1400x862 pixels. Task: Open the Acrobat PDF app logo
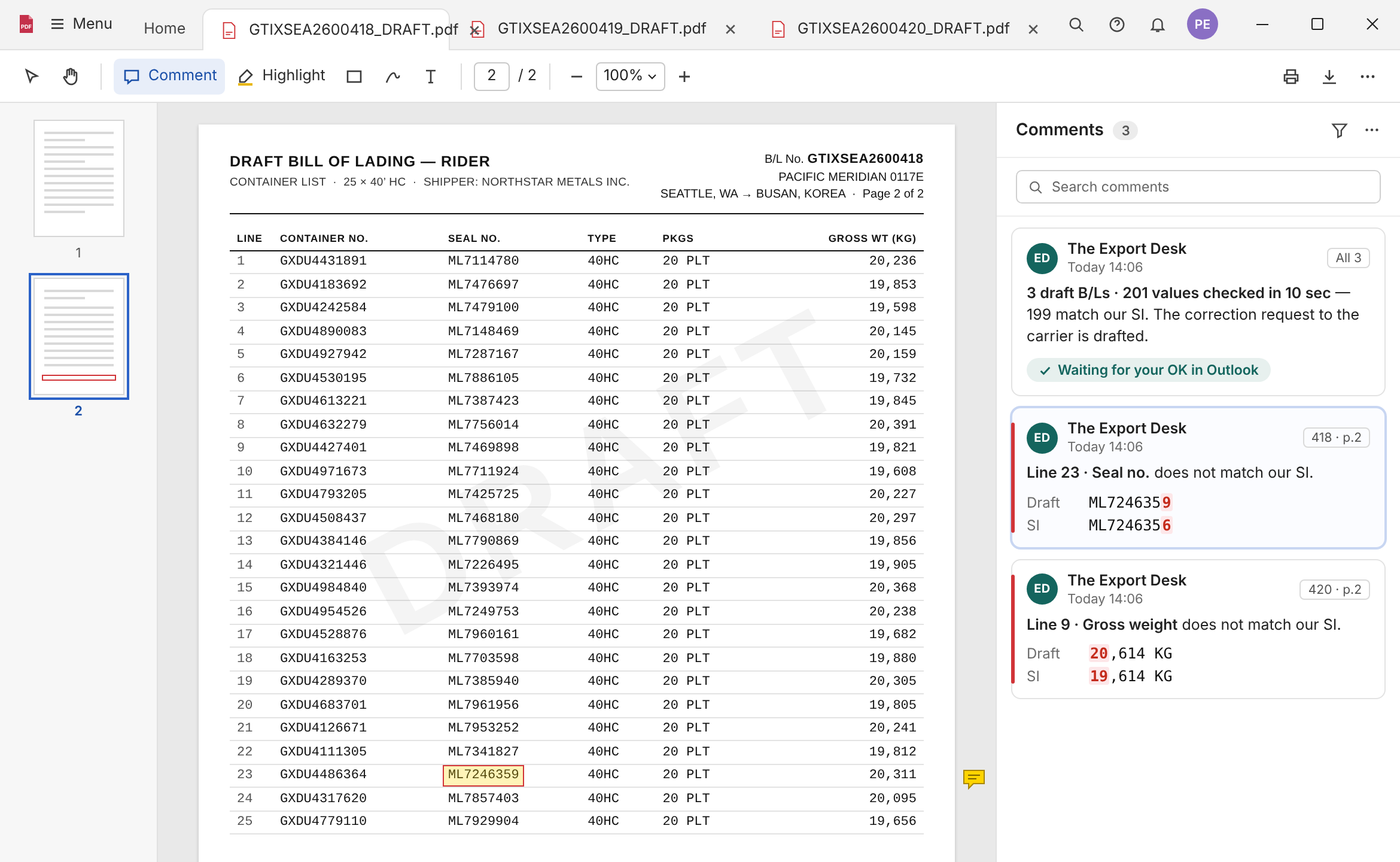pyautogui.click(x=26, y=24)
